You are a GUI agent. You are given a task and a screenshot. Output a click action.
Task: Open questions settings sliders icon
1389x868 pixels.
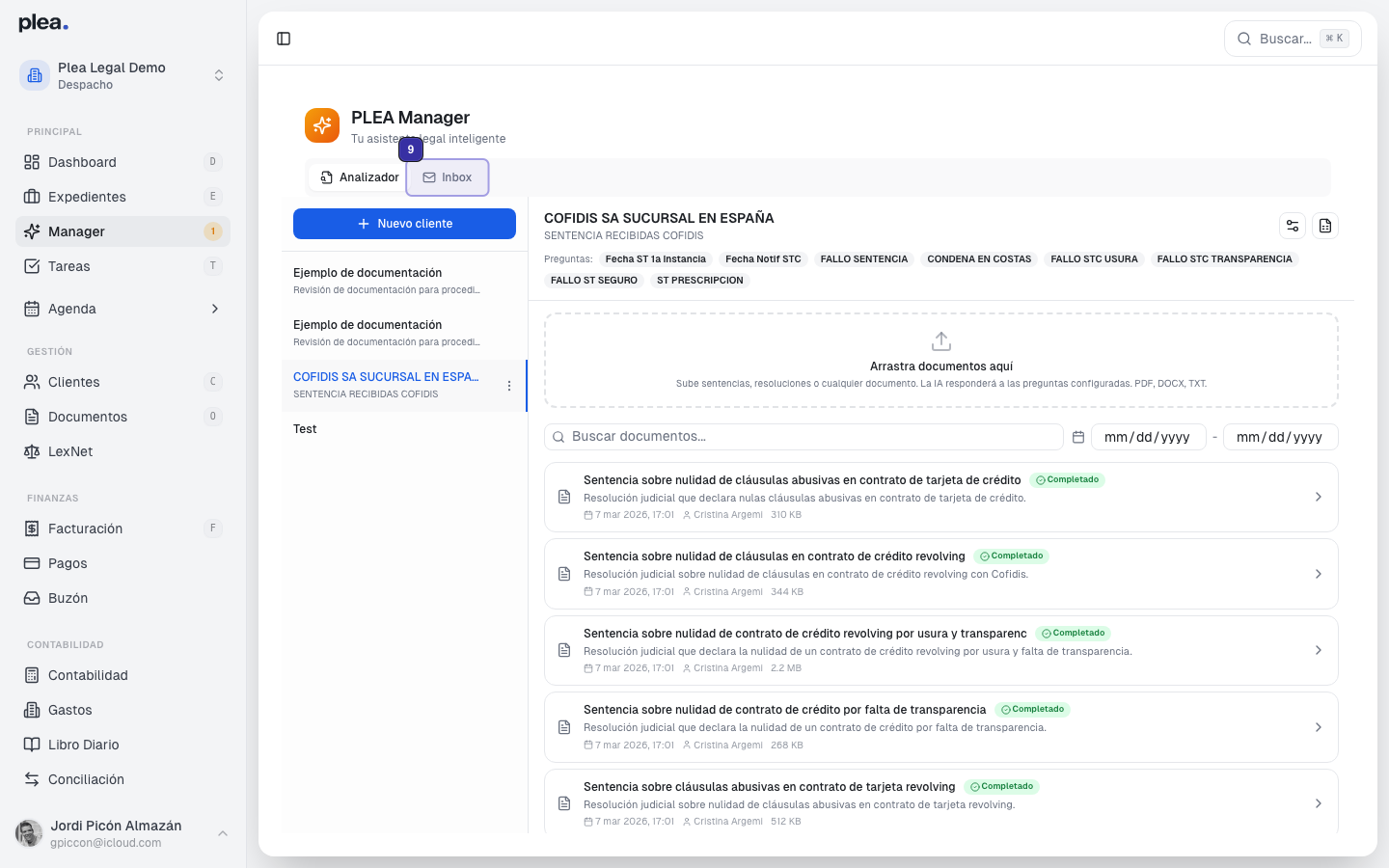point(1293,226)
